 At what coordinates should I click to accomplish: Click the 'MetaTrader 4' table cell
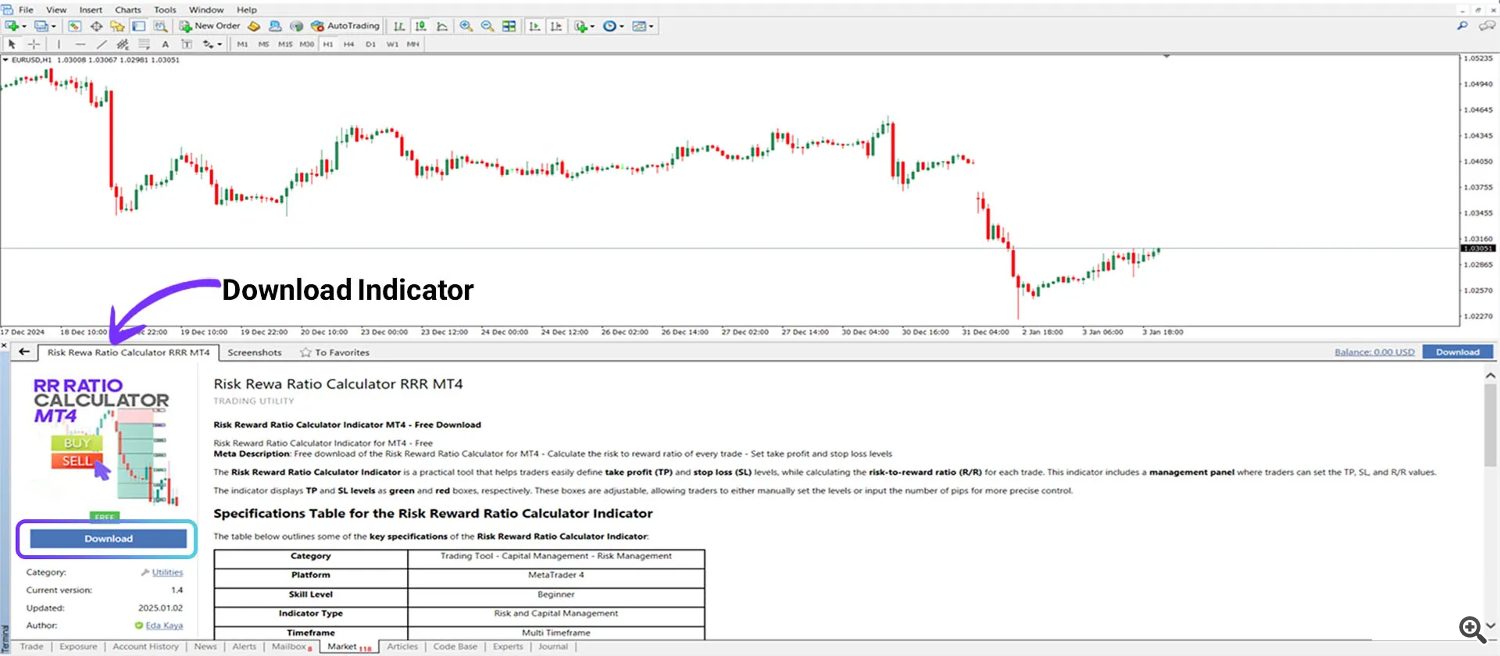click(x=556, y=575)
